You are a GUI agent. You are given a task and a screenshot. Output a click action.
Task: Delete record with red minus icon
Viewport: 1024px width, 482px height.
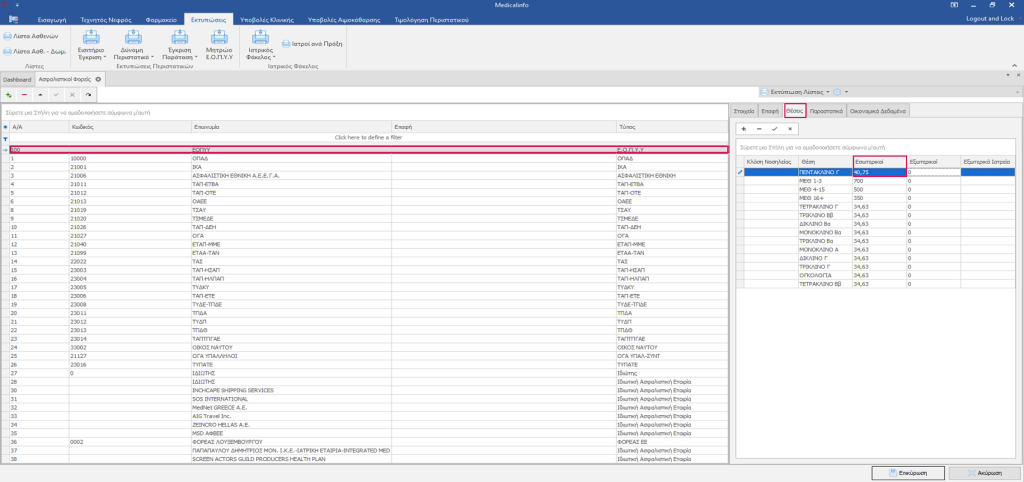point(24,94)
